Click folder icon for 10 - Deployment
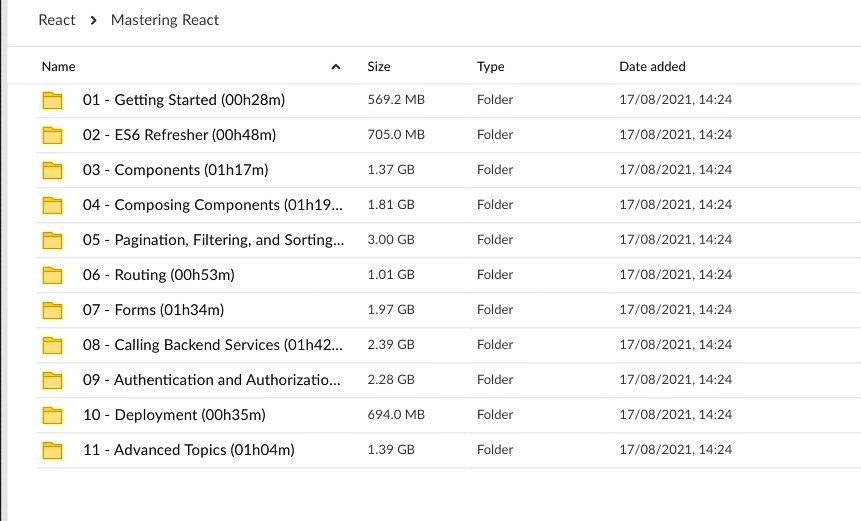 (x=52, y=415)
